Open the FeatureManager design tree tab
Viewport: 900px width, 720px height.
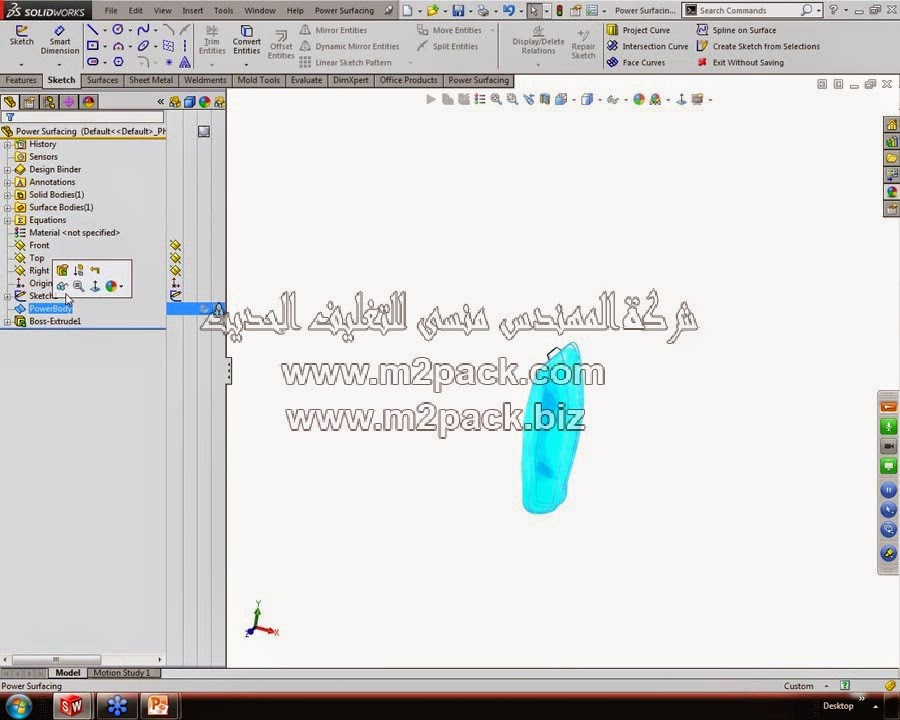(10, 102)
